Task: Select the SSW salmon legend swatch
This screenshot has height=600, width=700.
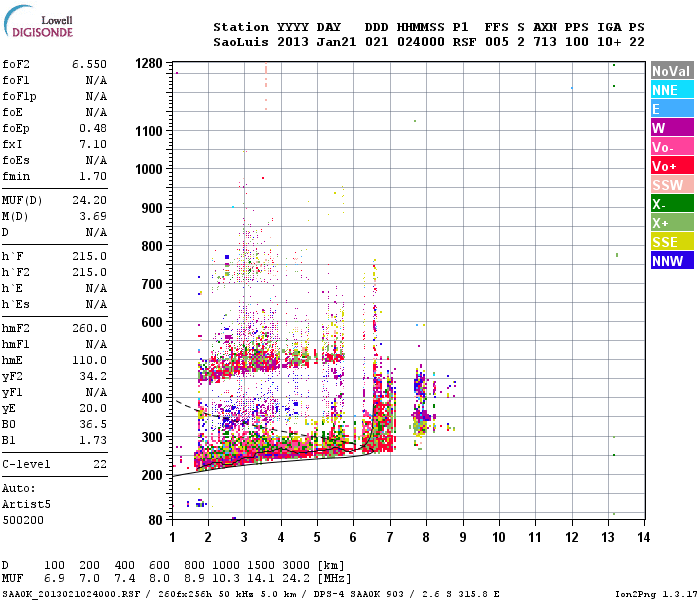Action: click(x=672, y=185)
